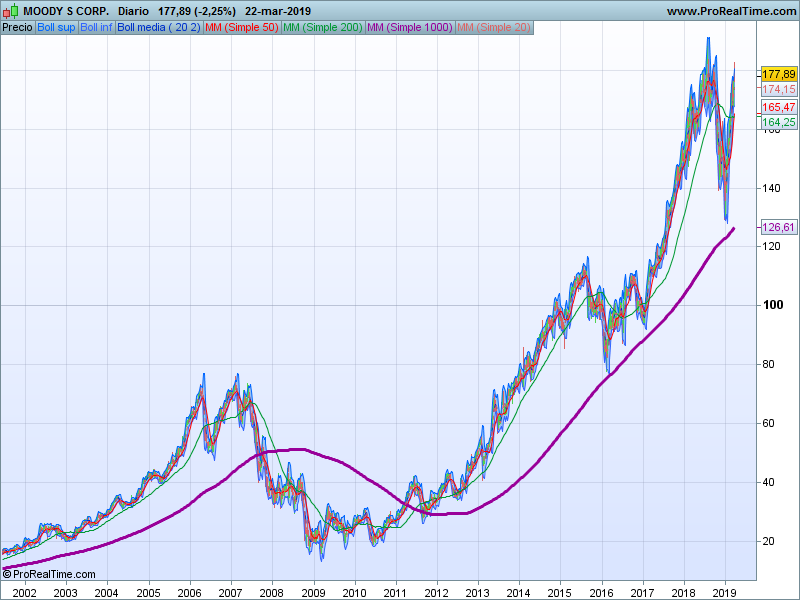Click the 2014 year label on the time axis

[518, 593]
